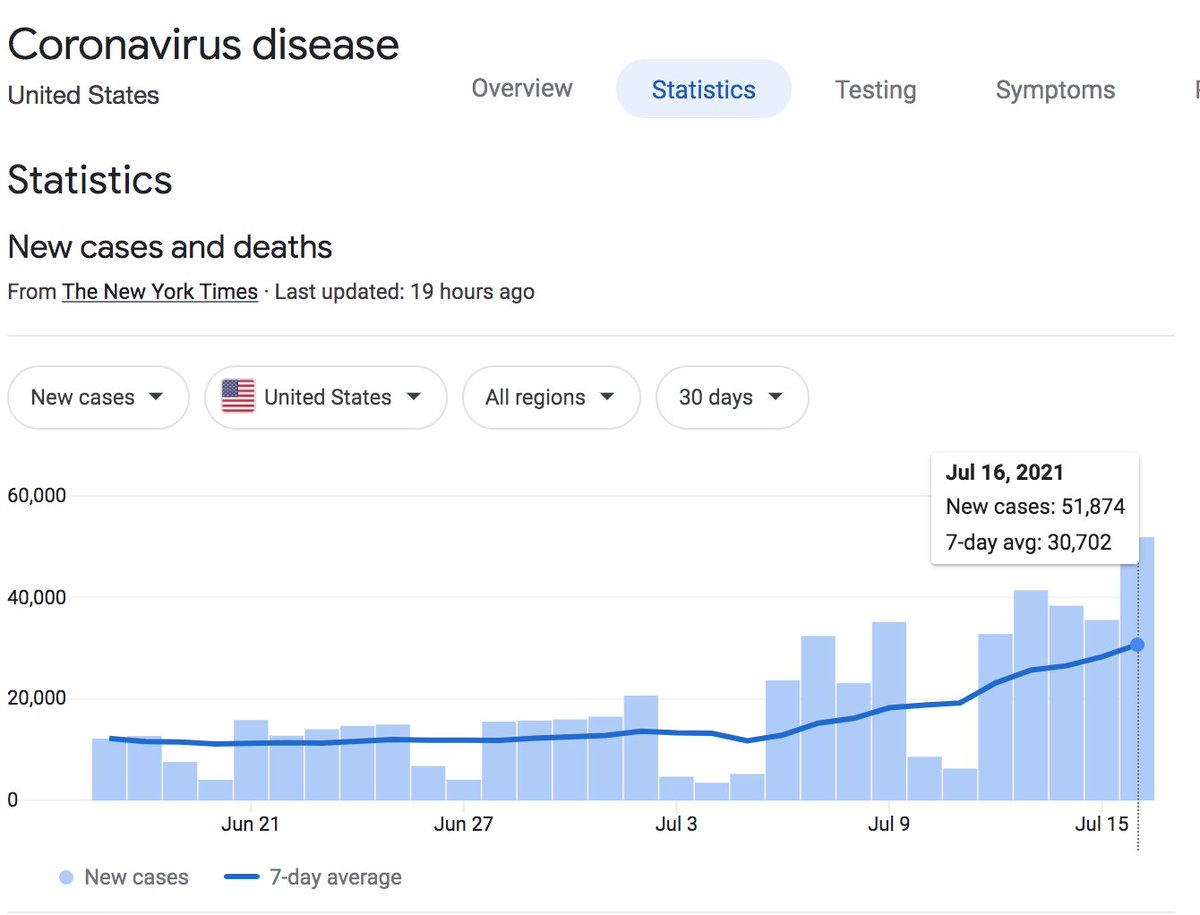Click the 7-day average legend line

click(x=241, y=878)
